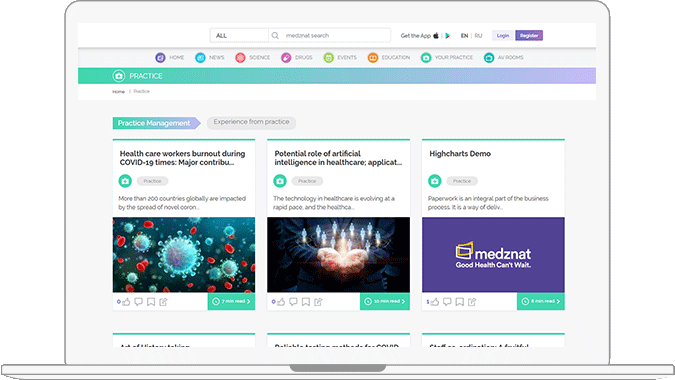
Task: Switch language to EN
Action: (464, 36)
